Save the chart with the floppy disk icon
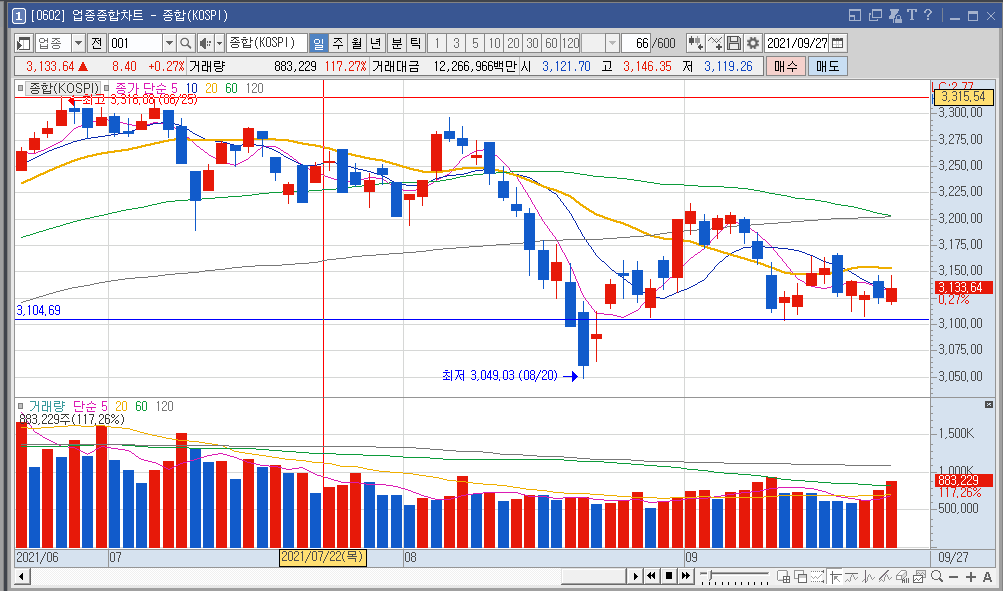The width and height of the screenshot is (1003, 591). tap(734, 43)
